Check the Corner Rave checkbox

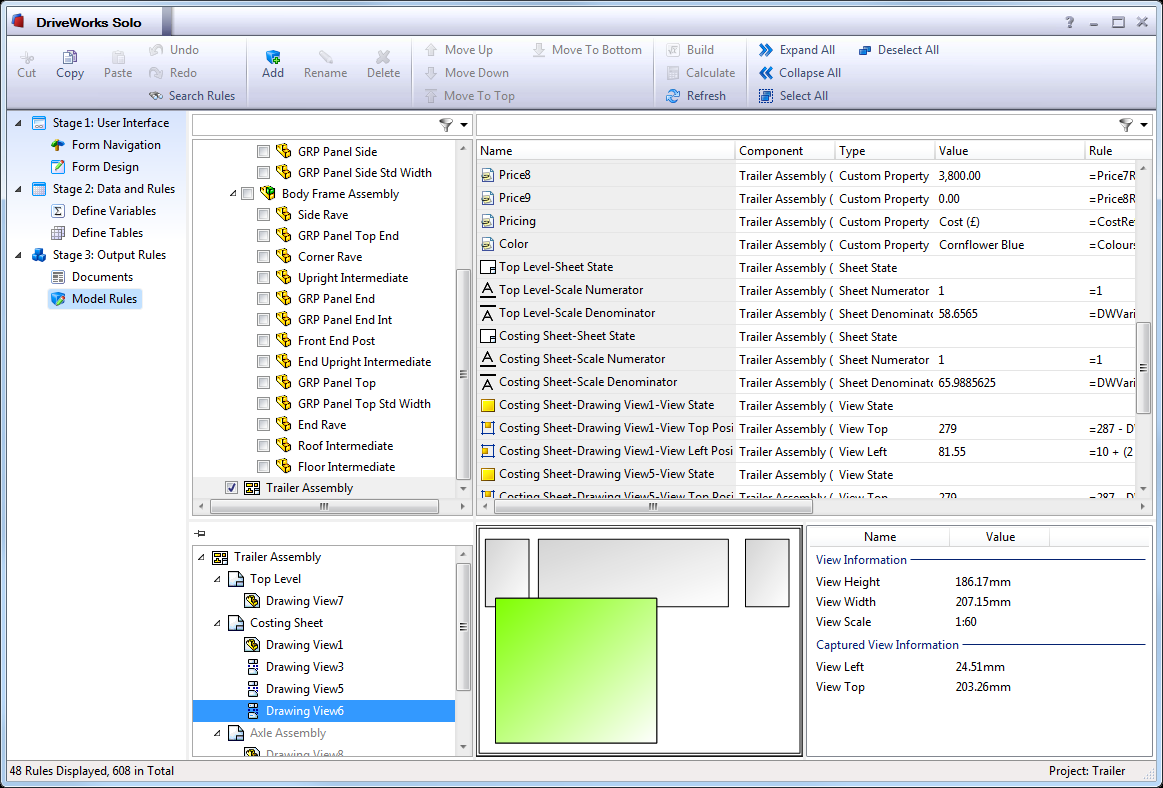coord(263,257)
